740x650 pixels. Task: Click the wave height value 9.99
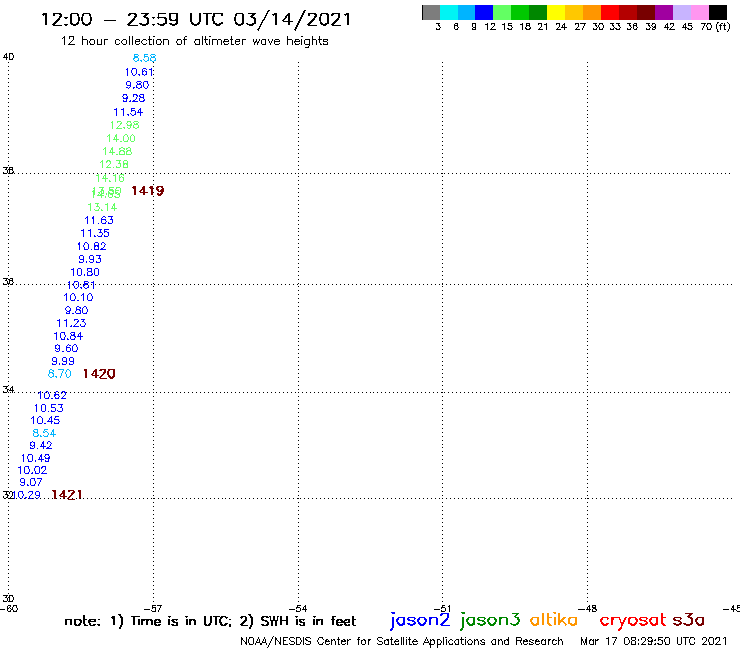click(x=63, y=361)
